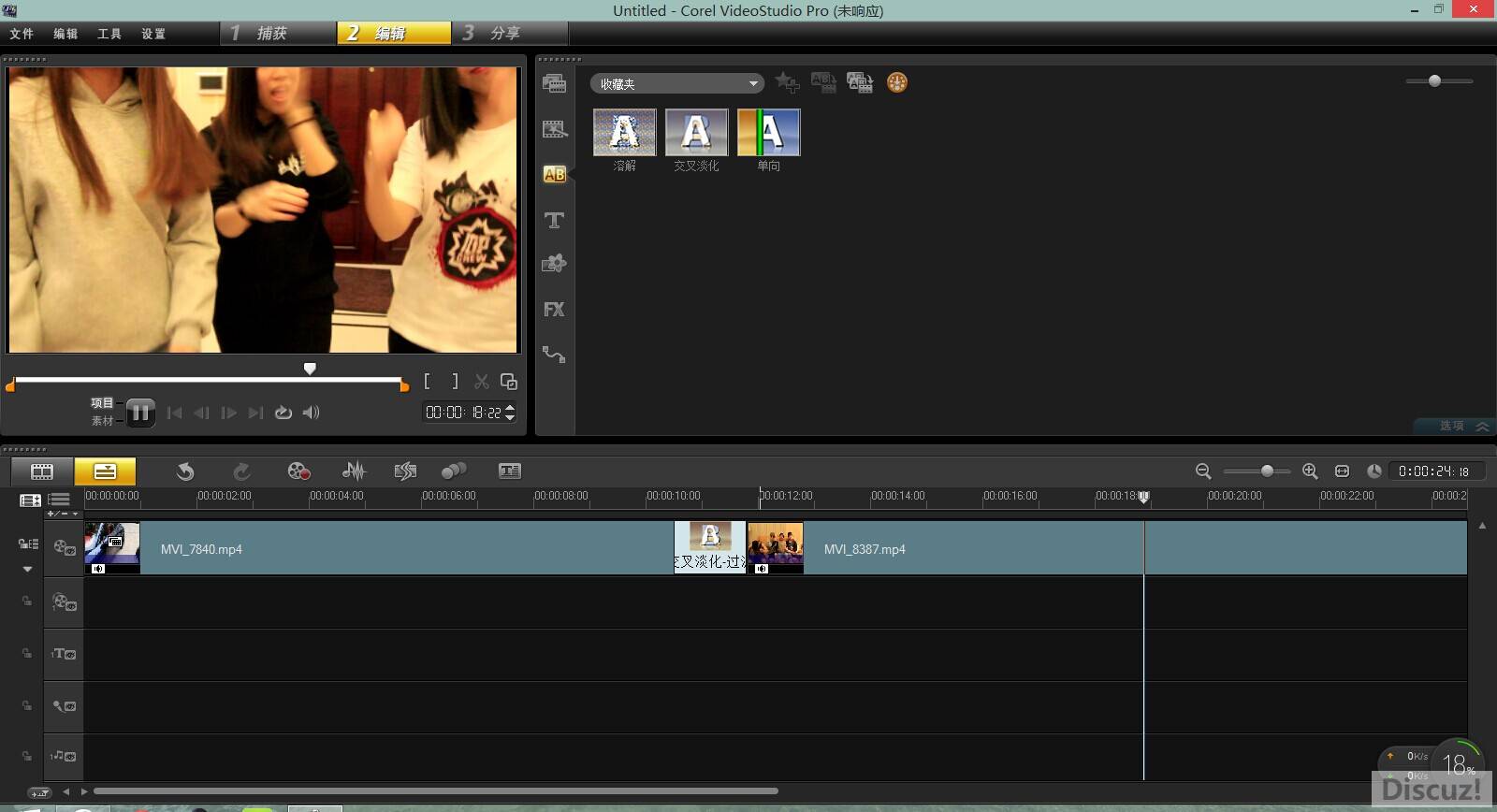Select the 溶解 transition thumbnail
Screen dimensions: 1497x812
[x=624, y=132]
